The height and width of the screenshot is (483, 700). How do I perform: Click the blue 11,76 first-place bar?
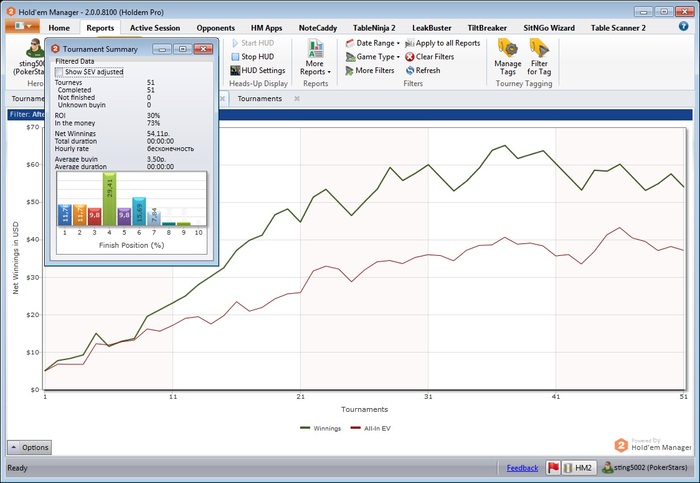[x=65, y=215]
